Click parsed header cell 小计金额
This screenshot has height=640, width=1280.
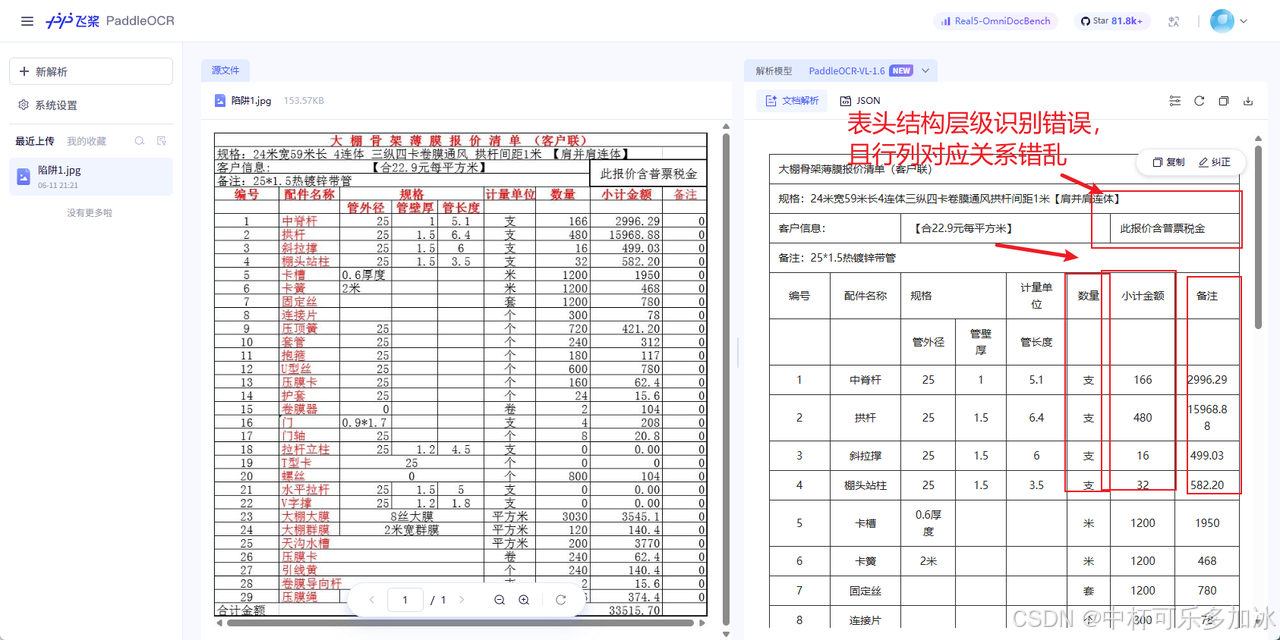tap(1142, 296)
